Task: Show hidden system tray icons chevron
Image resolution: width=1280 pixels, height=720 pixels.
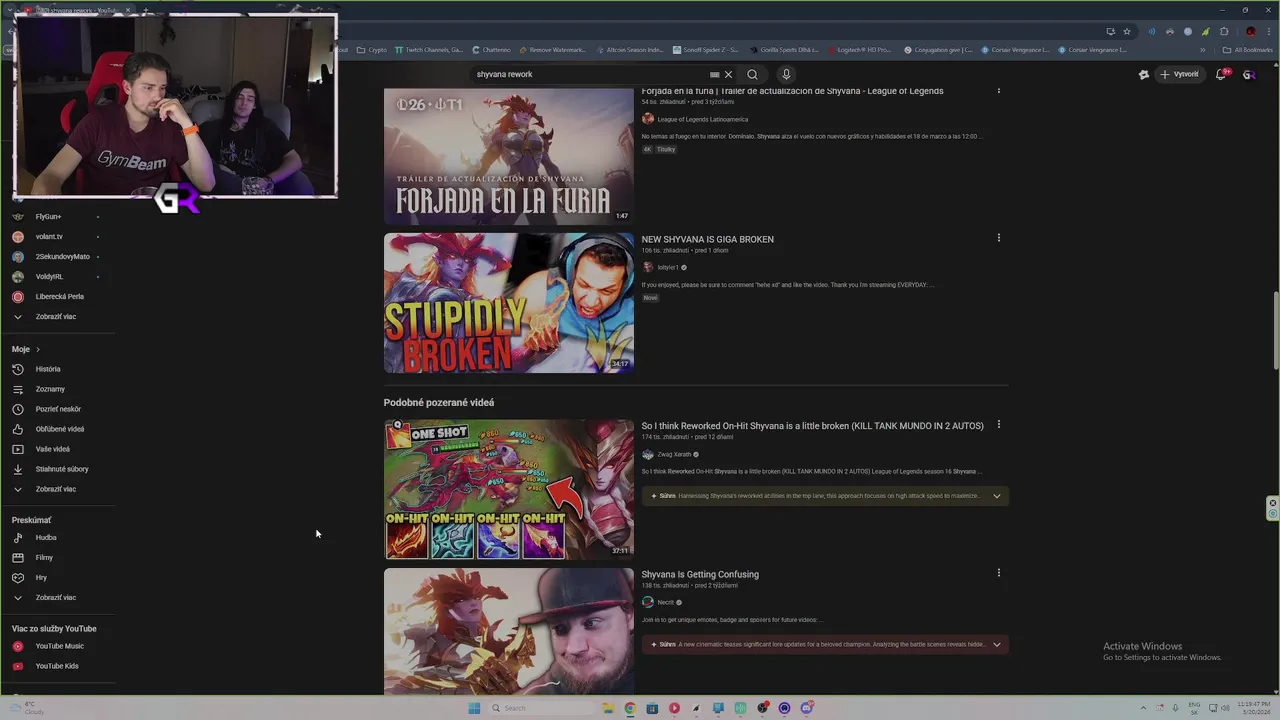Action: click(x=1145, y=708)
